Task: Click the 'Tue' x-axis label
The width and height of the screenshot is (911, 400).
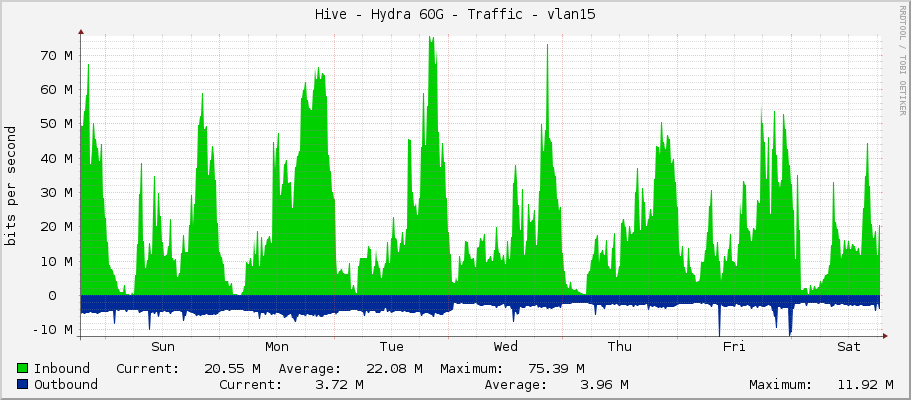Action: click(x=392, y=347)
